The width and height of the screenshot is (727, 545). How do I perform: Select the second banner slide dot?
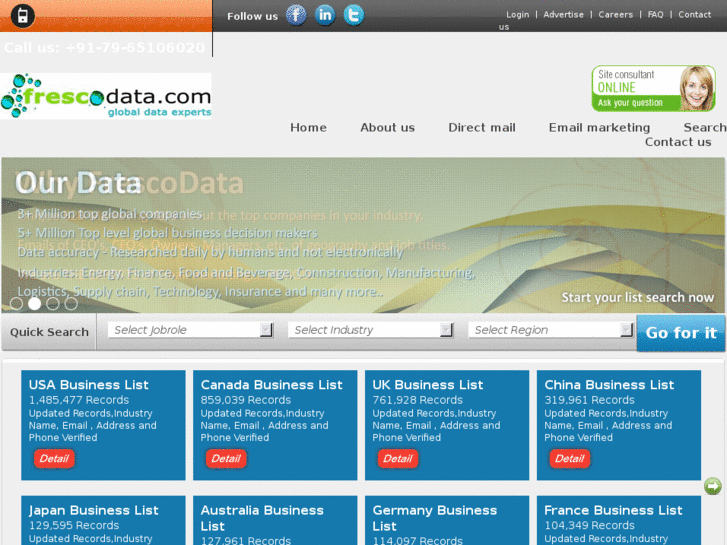[34, 304]
